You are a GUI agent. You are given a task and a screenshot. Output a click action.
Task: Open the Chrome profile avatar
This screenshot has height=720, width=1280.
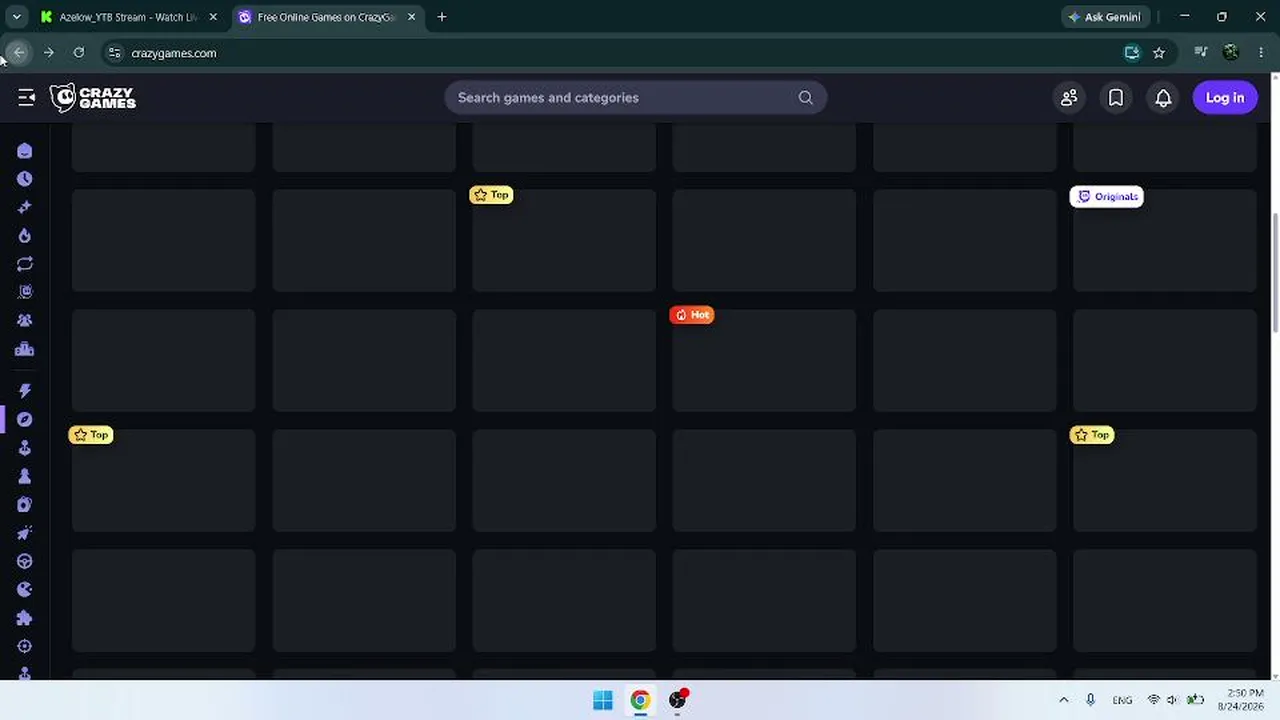point(1231,53)
